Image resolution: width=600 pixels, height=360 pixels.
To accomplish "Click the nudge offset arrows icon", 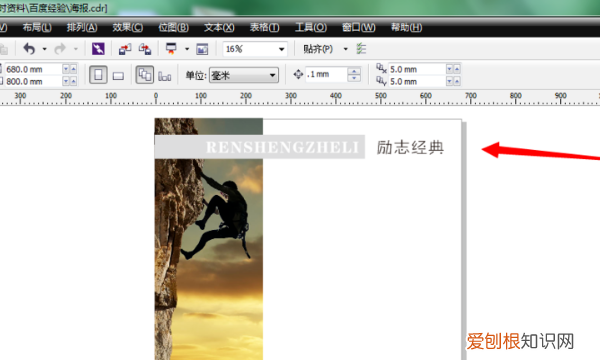I will coord(298,74).
